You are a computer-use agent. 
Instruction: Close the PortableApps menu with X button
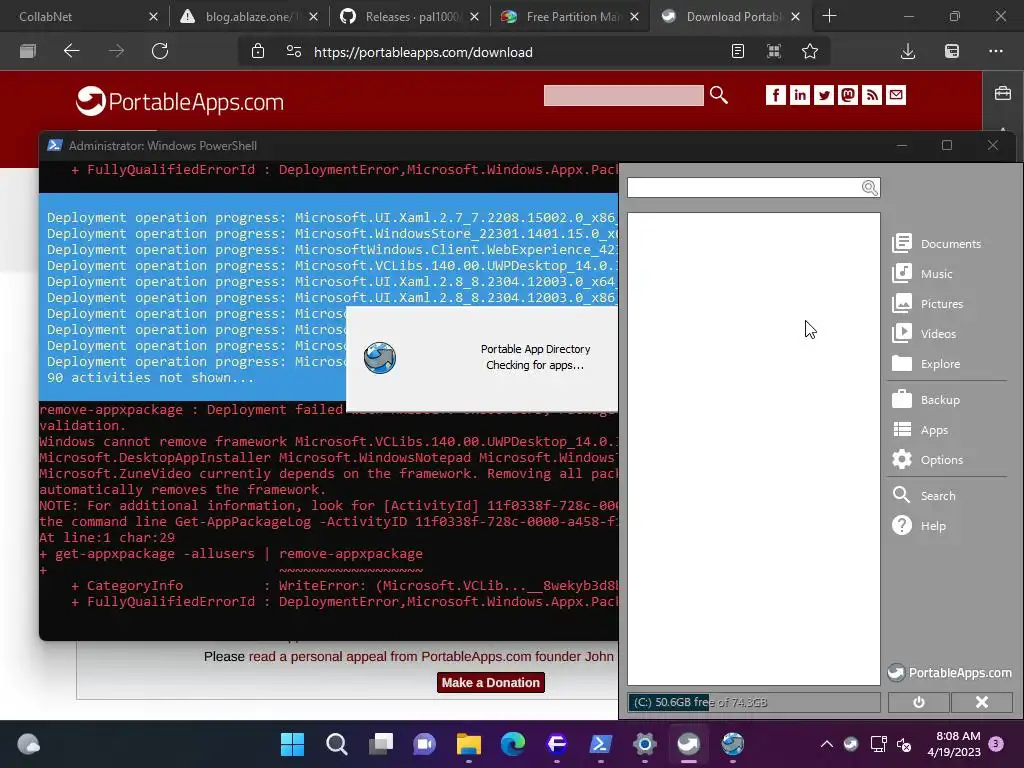(982, 702)
